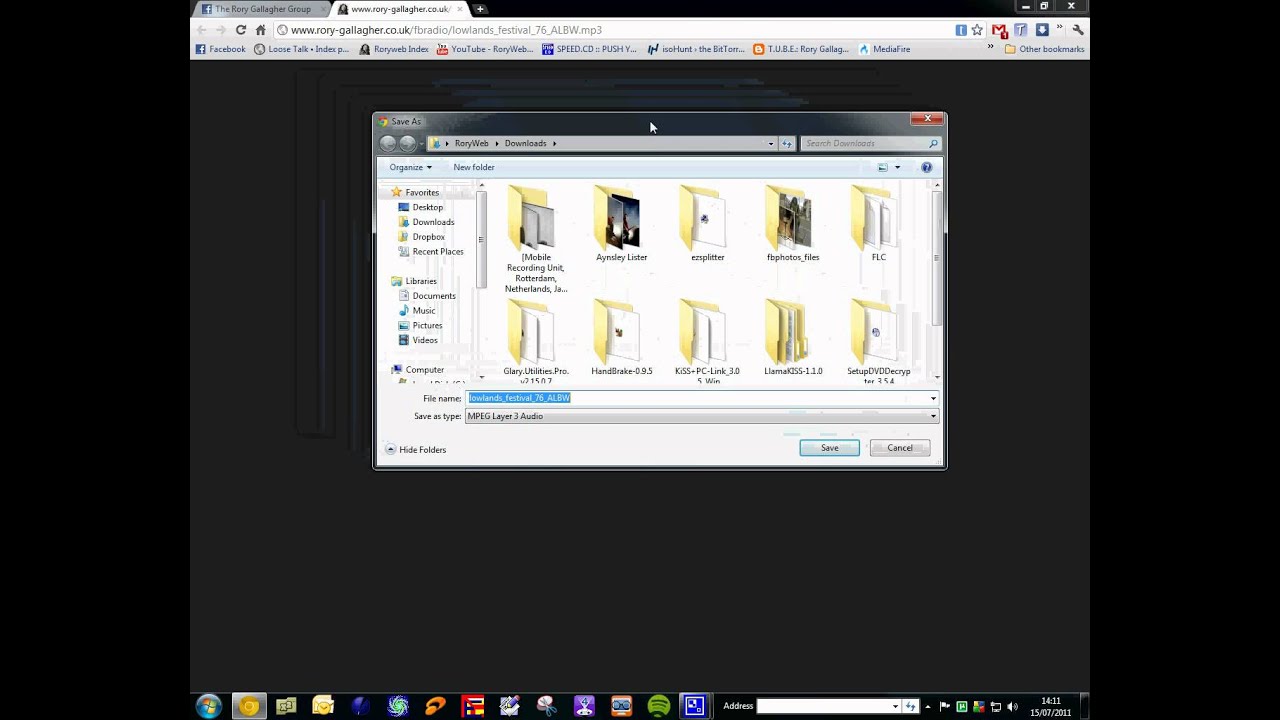Viewport: 1280px width, 720px height.
Task: Click the Save button
Action: coord(829,448)
